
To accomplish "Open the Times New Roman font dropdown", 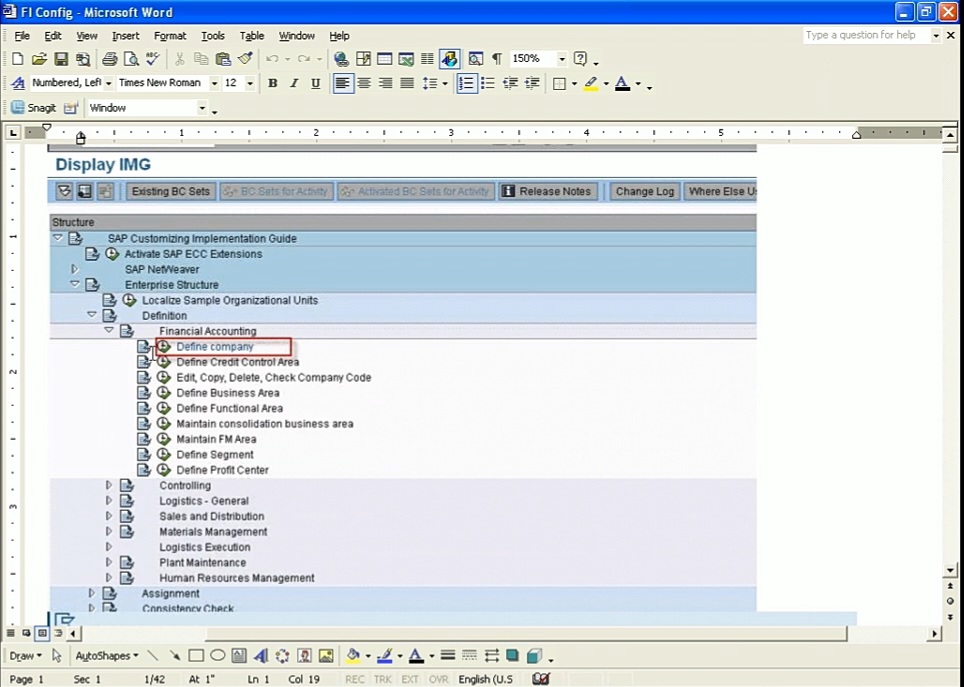I will [x=214, y=83].
